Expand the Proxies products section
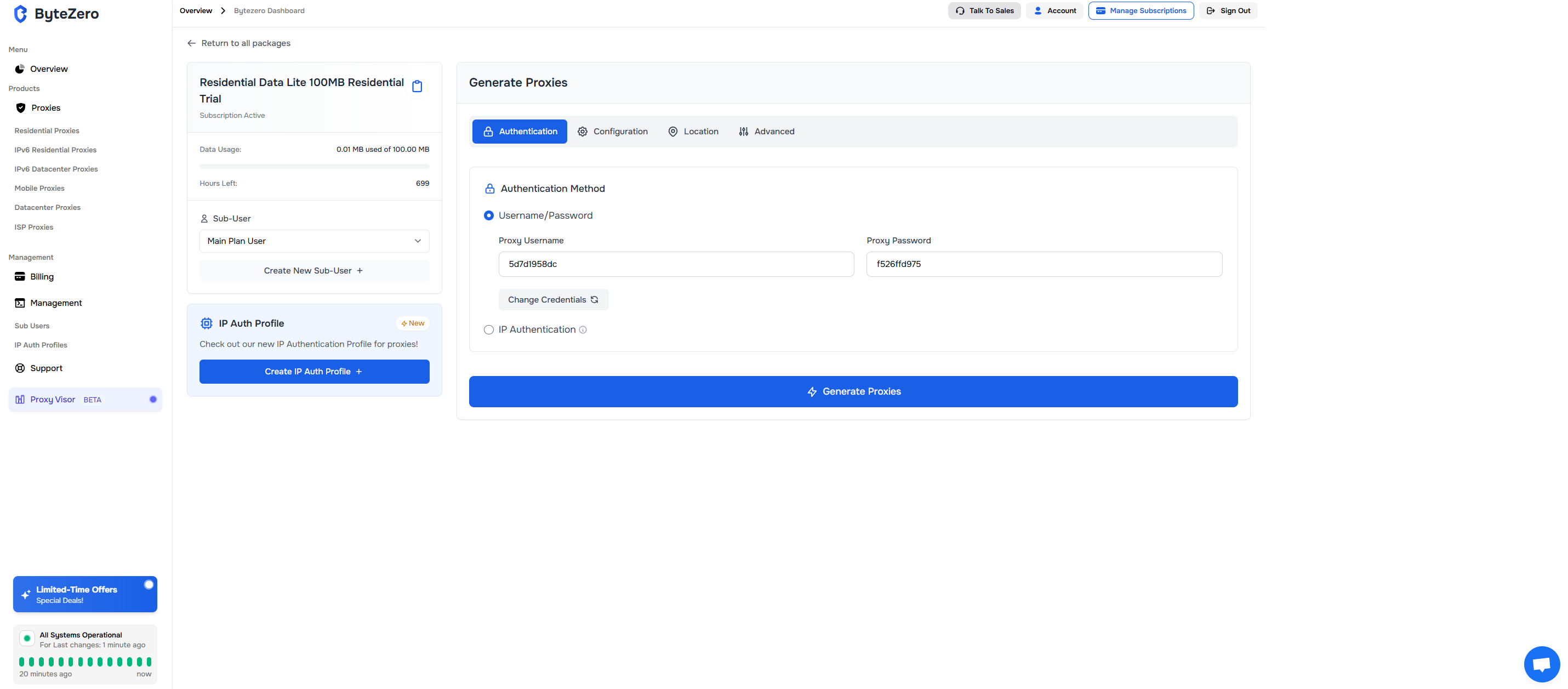 45,108
